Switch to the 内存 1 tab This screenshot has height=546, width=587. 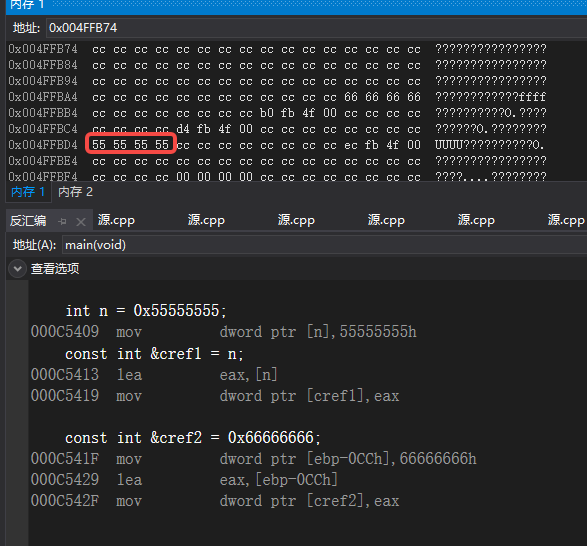[28, 192]
